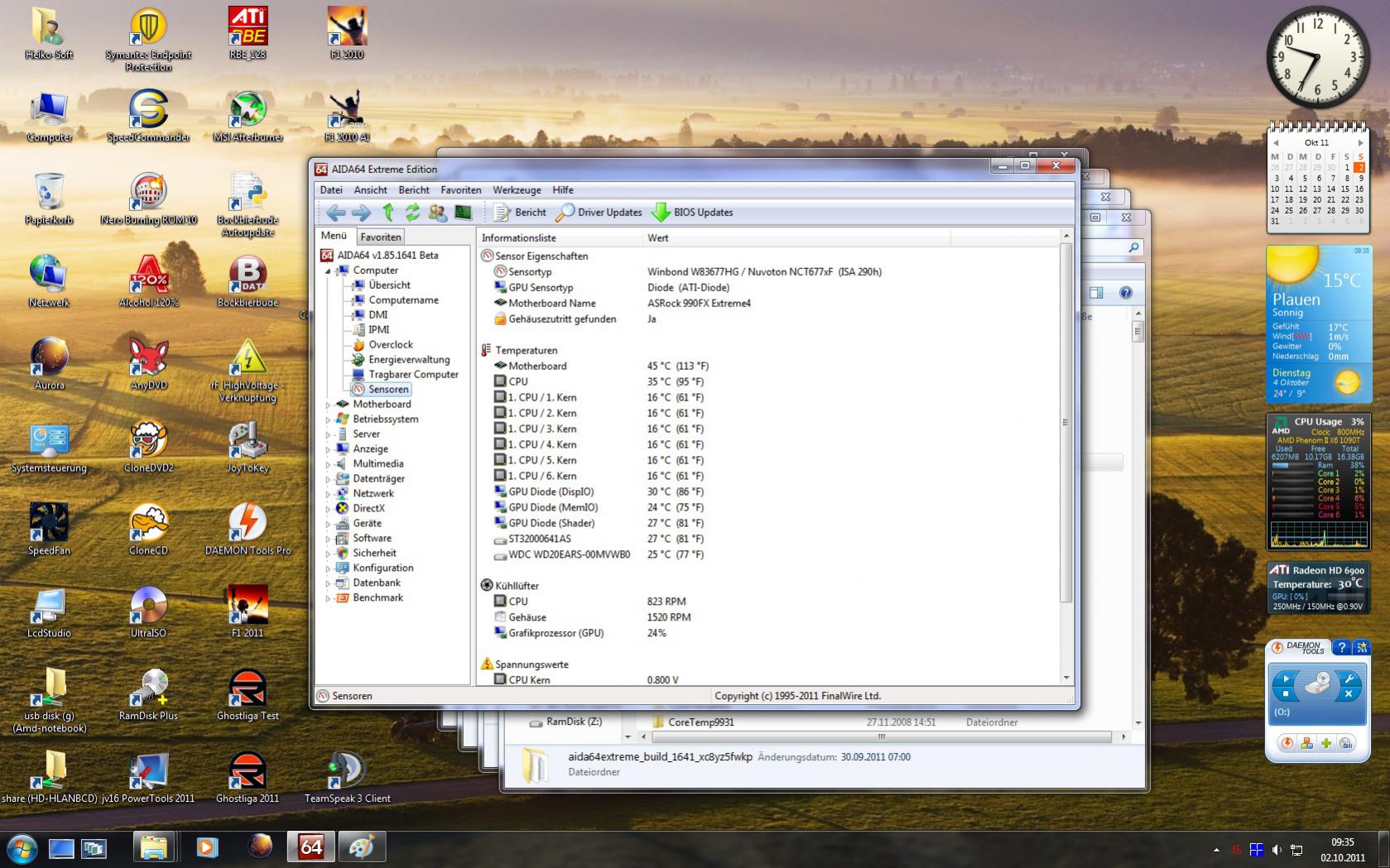Select the Motherboard temperature row
Image resolution: width=1390 pixels, height=868 pixels.
[x=770, y=366]
